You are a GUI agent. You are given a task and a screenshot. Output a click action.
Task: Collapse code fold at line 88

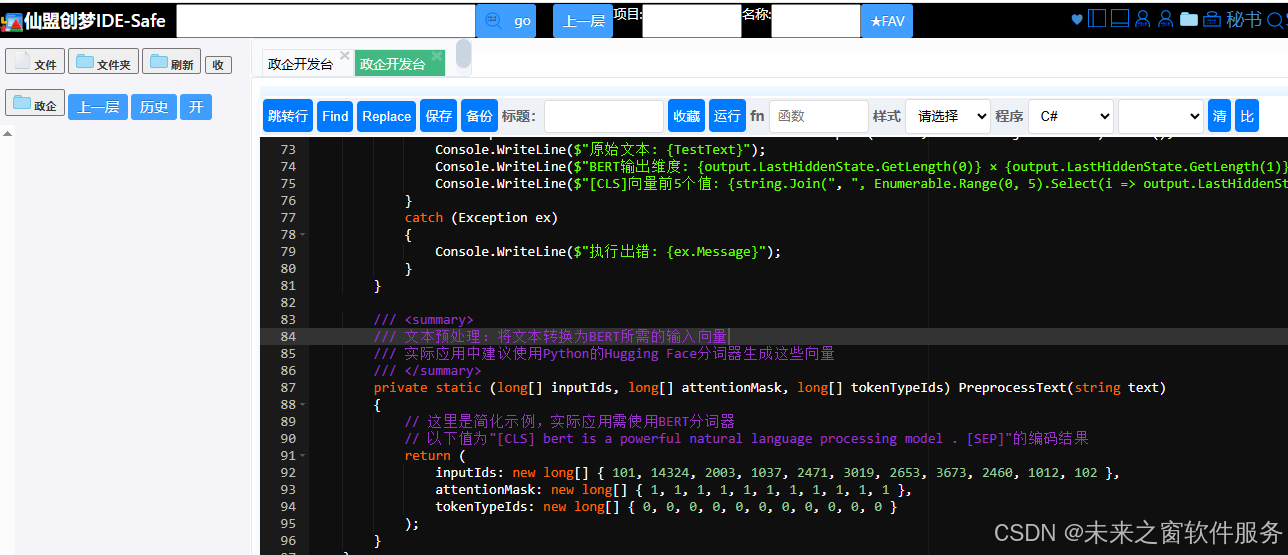(302, 405)
